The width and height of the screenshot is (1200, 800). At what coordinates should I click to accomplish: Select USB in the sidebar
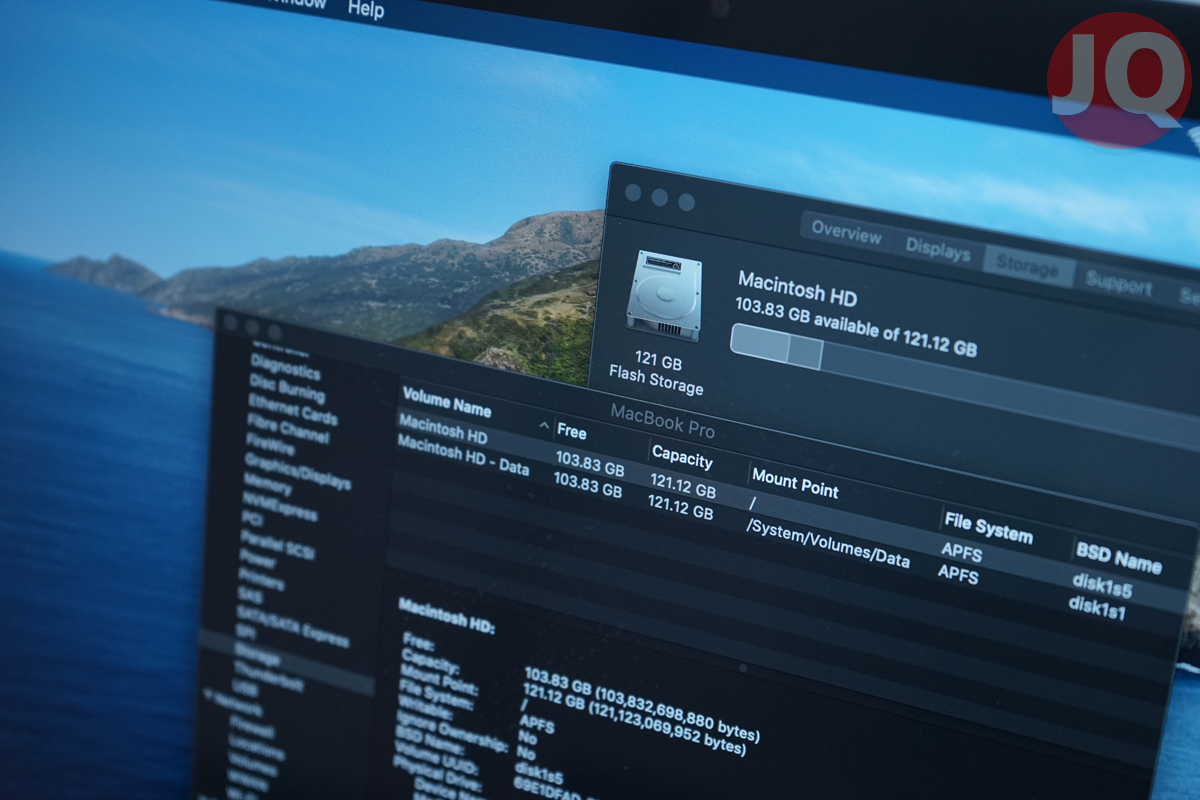tap(245, 689)
